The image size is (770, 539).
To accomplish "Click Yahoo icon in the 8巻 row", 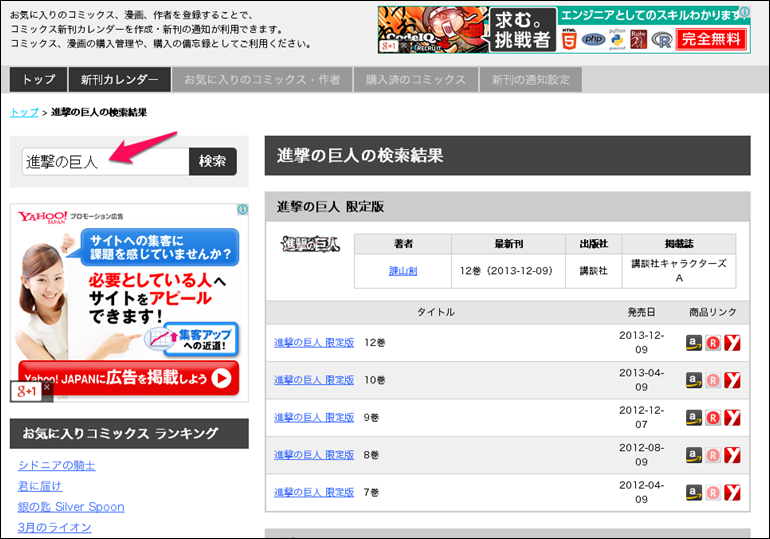I will point(732,455).
